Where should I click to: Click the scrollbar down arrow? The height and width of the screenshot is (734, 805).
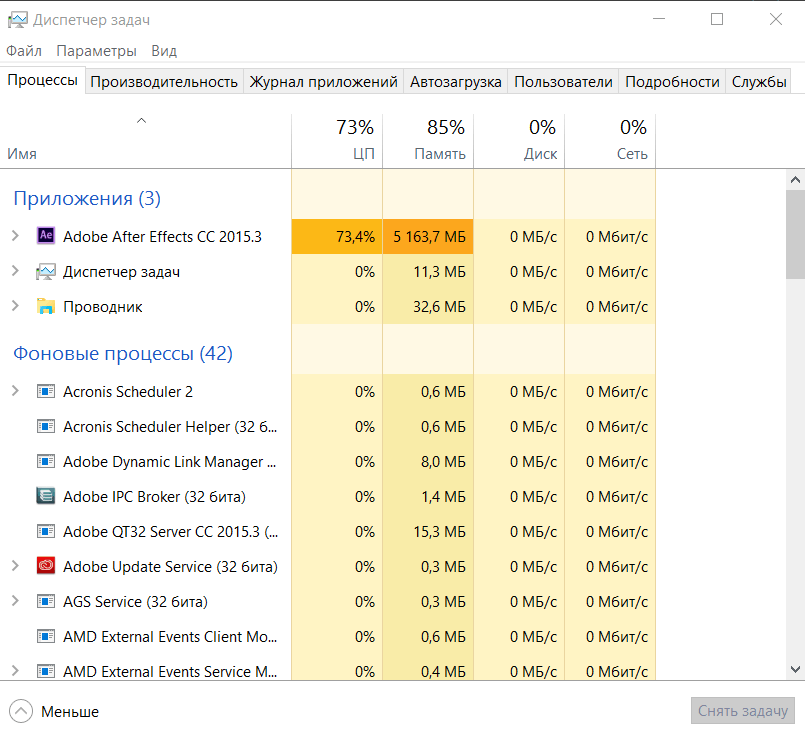click(795, 669)
